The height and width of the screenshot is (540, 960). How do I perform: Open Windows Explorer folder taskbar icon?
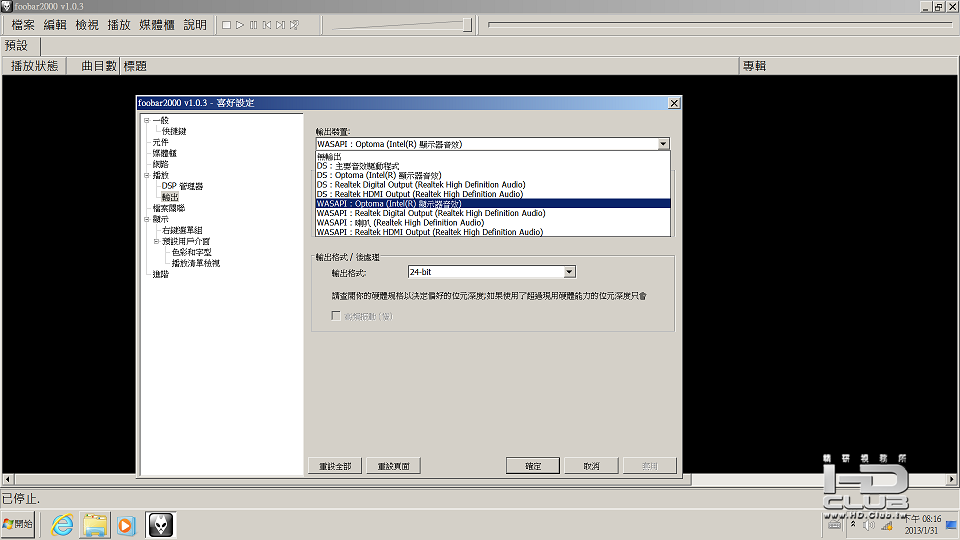point(95,525)
